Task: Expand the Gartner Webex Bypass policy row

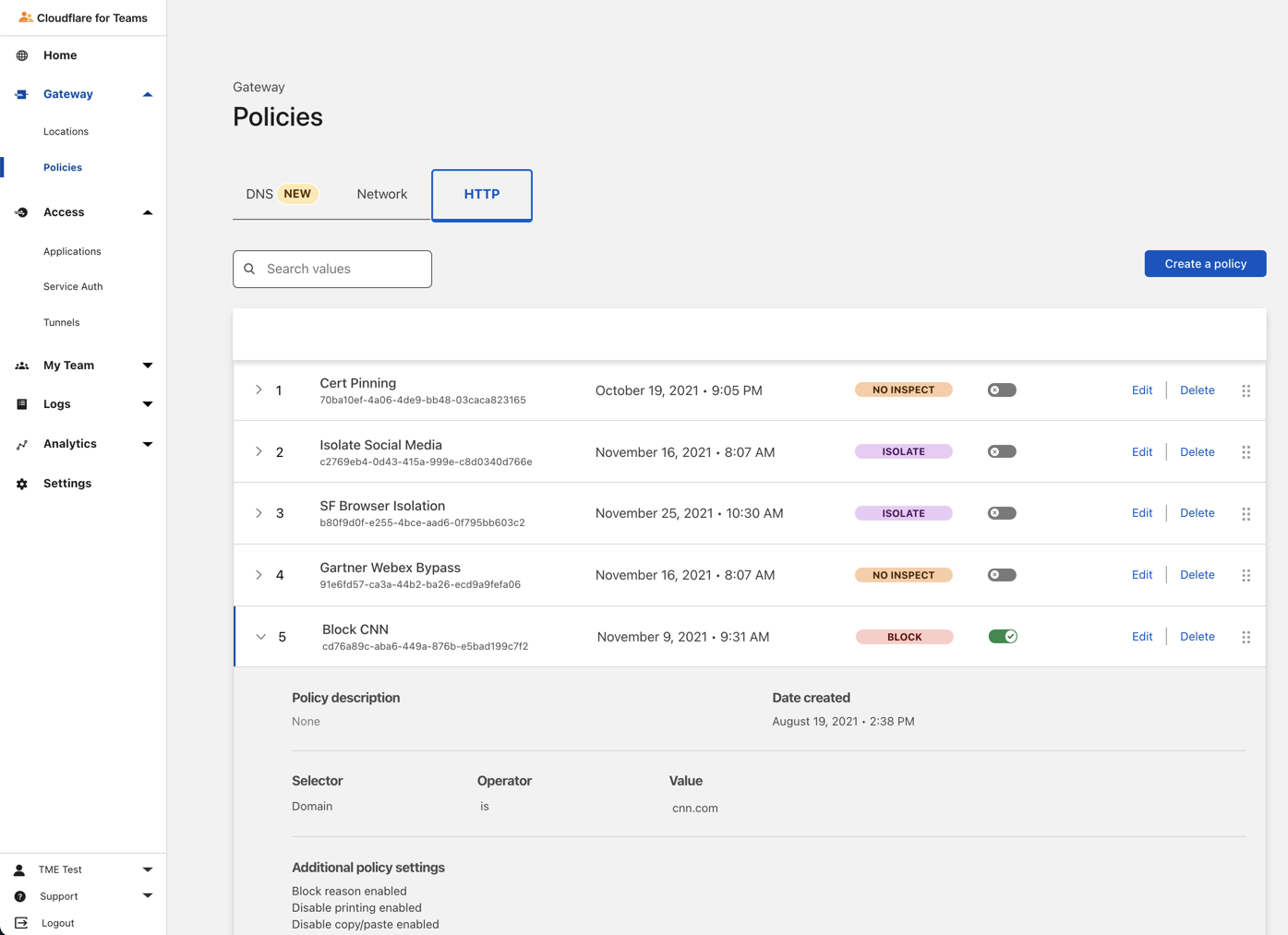Action: click(x=259, y=575)
